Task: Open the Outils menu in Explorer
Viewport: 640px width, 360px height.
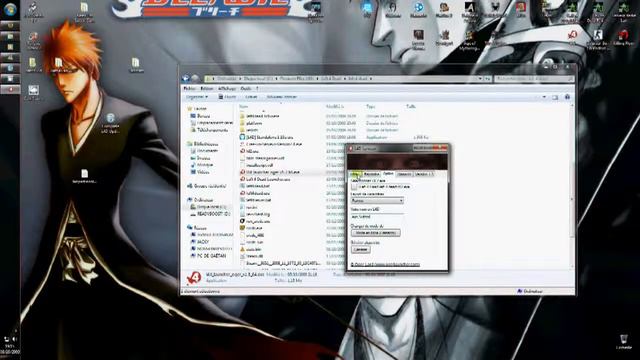Action: (246, 89)
